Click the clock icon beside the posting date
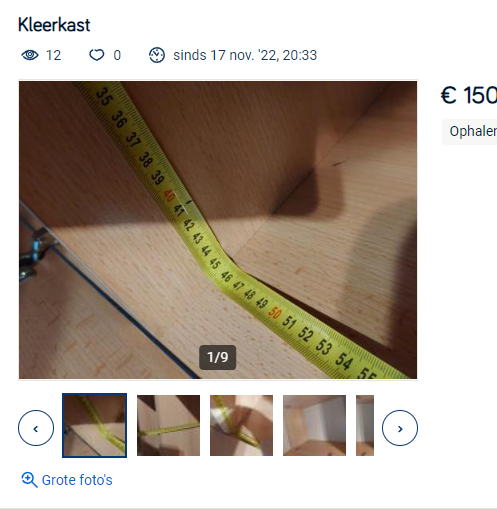Screen dimensions: 497x509 click(157, 55)
